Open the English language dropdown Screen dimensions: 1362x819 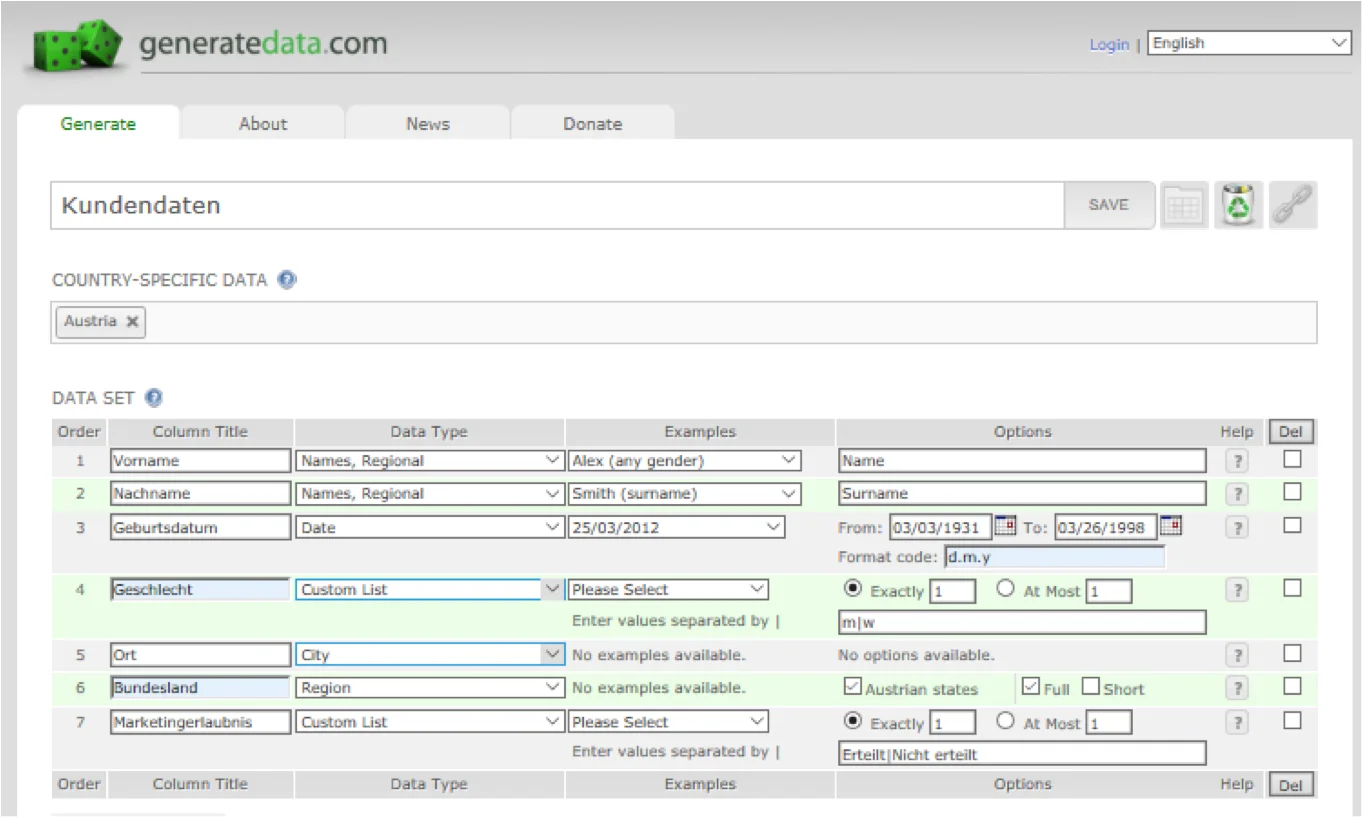click(x=1250, y=43)
